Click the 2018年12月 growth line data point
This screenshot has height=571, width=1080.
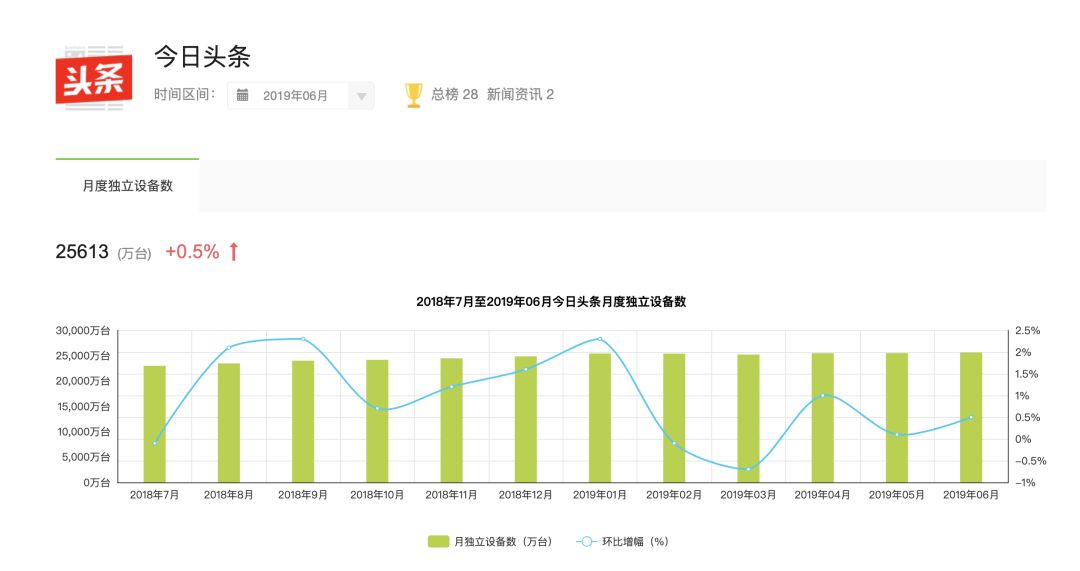tap(526, 369)
